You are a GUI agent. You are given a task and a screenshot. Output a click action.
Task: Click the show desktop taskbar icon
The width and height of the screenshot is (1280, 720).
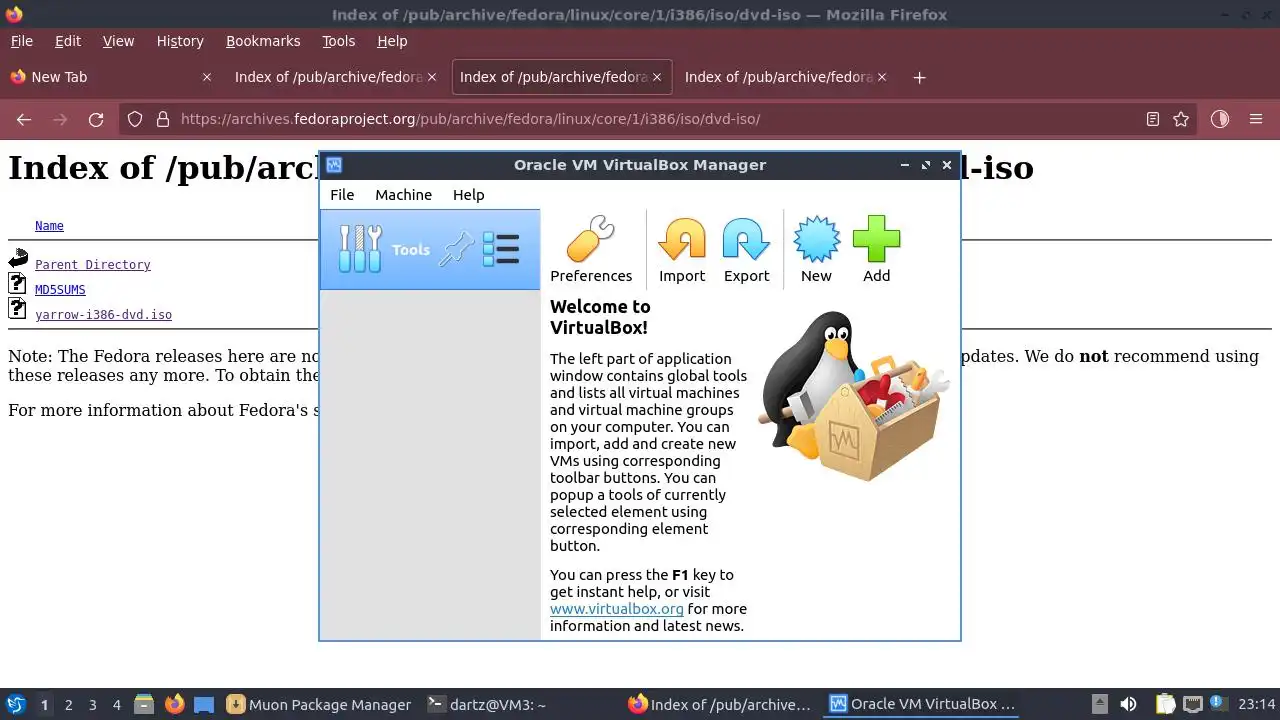(x=204, y=704)
